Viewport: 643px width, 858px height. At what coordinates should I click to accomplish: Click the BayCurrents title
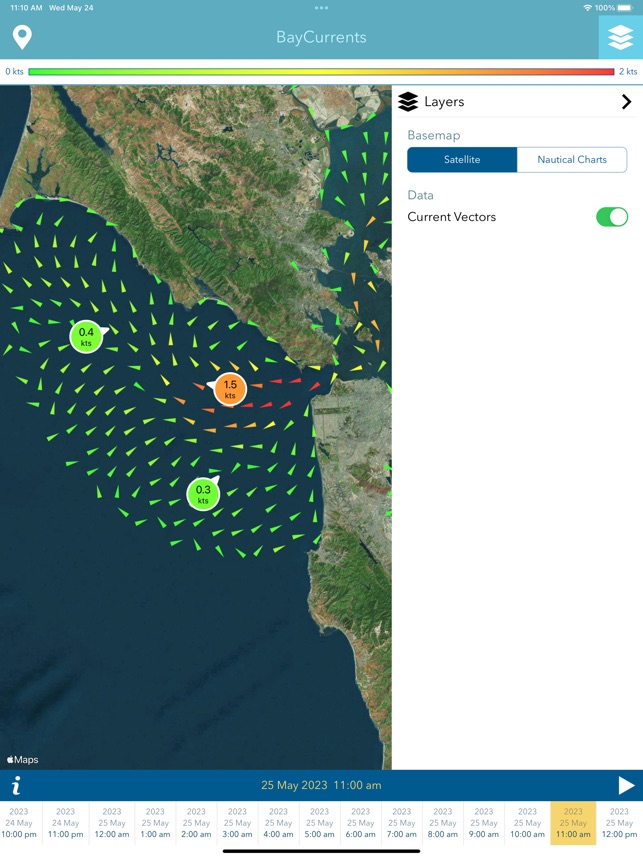pyautogui.click(x=321, y=37)
